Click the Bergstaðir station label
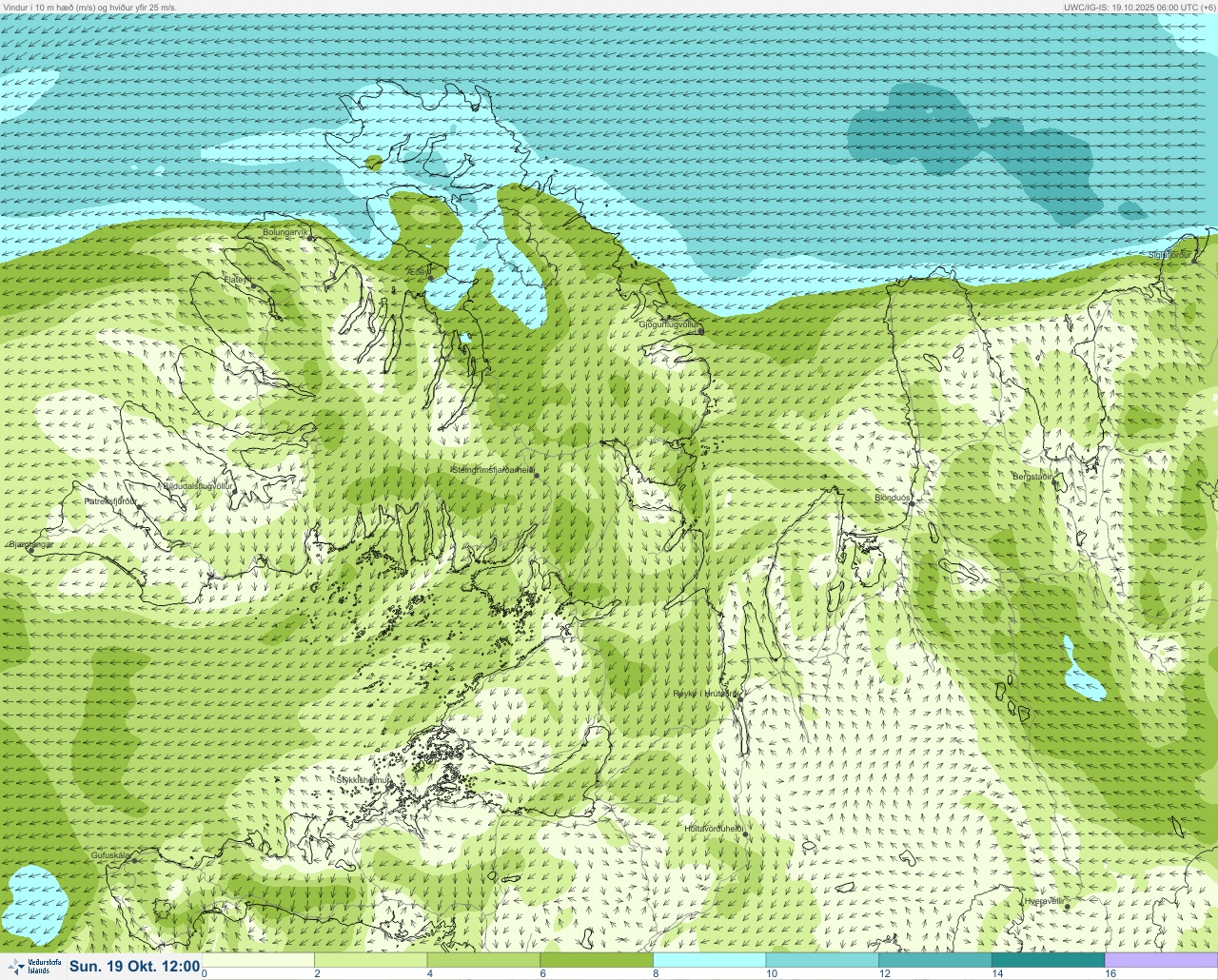1218x980 pixels. click(x=1032, y=476)
